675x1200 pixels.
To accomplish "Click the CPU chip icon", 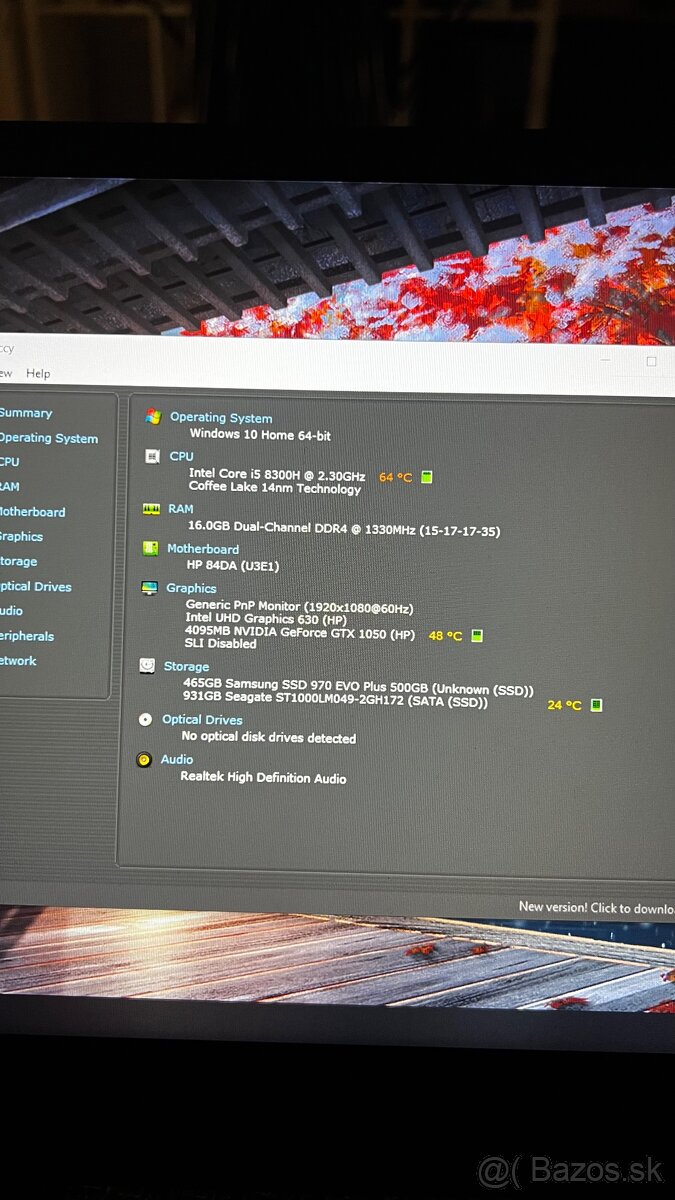I will [x=152, y=456].
